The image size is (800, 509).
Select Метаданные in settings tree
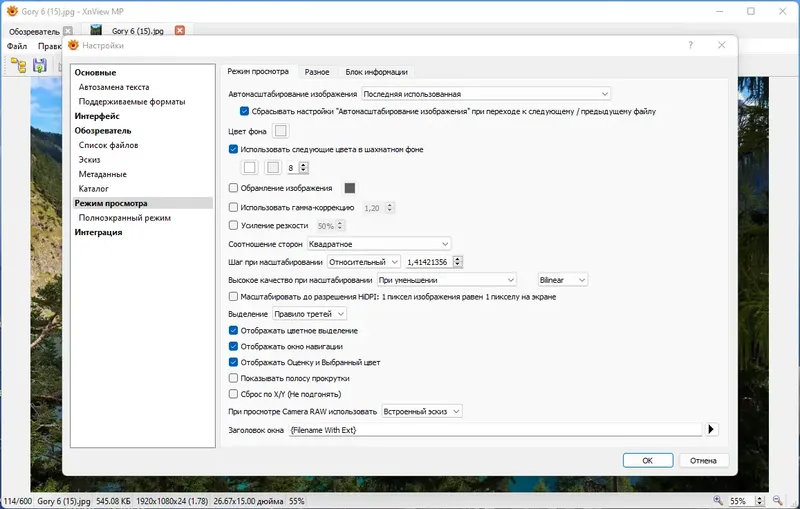(103, 174)
